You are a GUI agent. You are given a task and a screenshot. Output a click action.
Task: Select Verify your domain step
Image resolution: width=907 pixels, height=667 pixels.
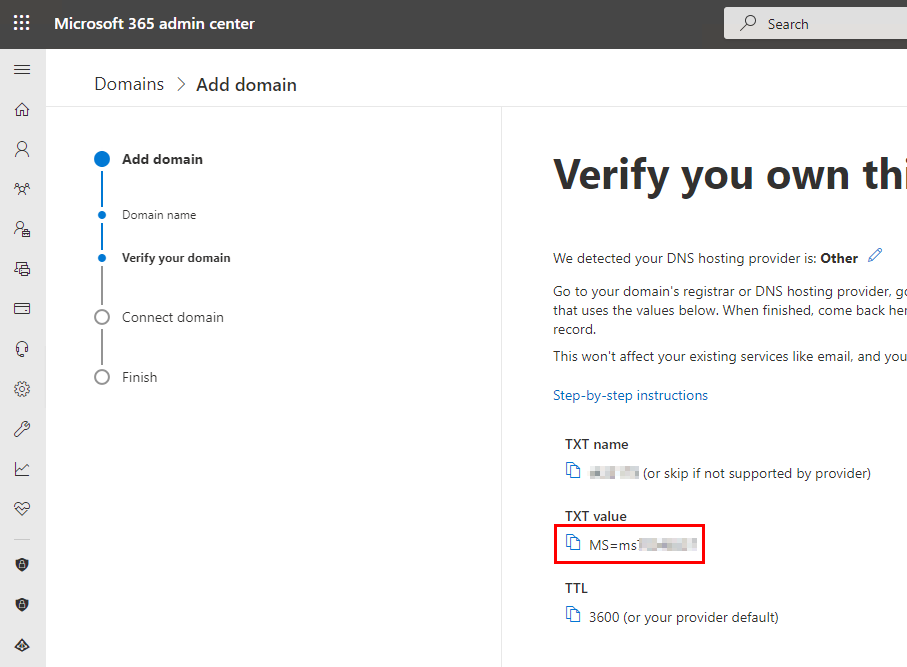click(x=176, y=258)
